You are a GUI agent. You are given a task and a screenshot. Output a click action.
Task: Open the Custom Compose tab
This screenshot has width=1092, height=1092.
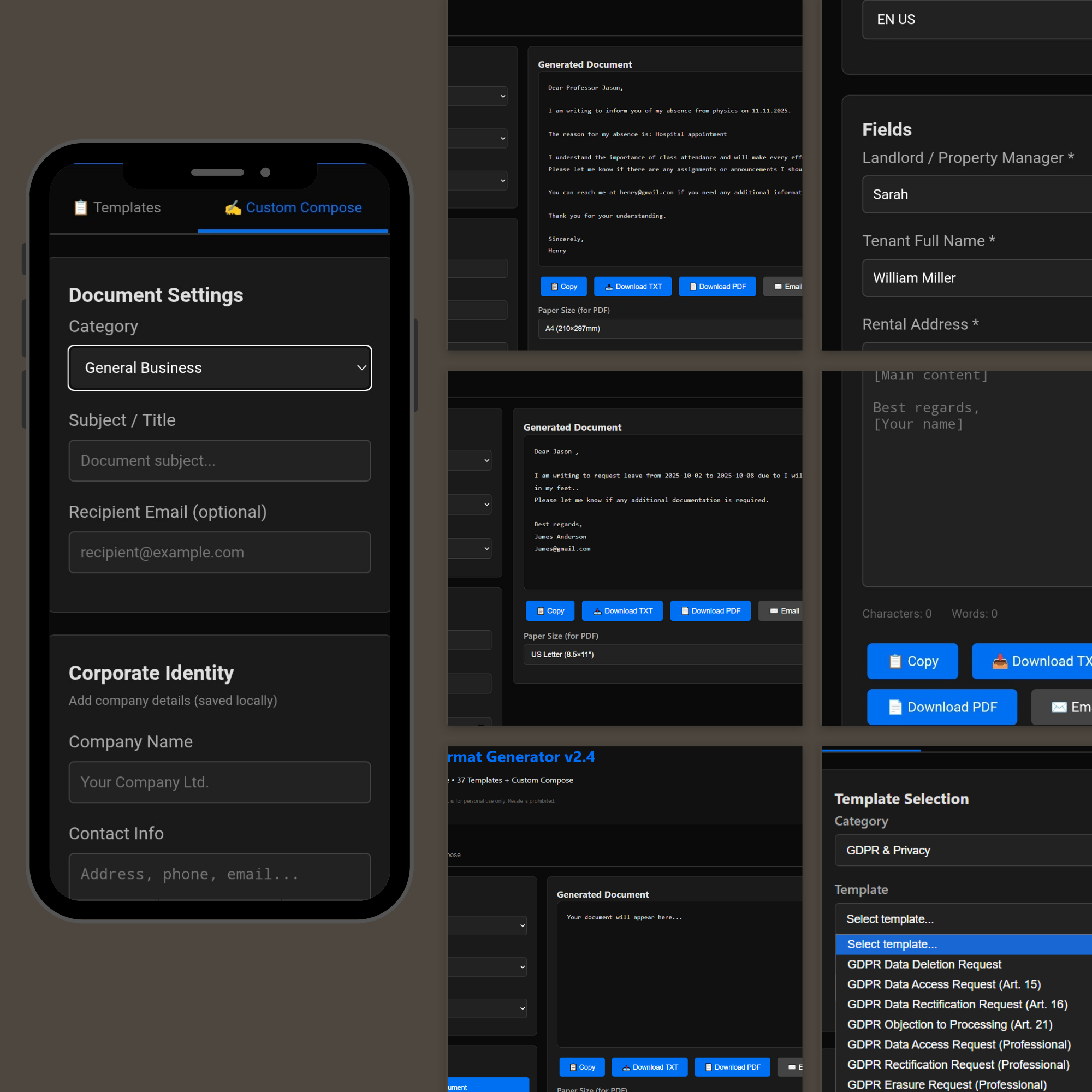tap(293, 207)
